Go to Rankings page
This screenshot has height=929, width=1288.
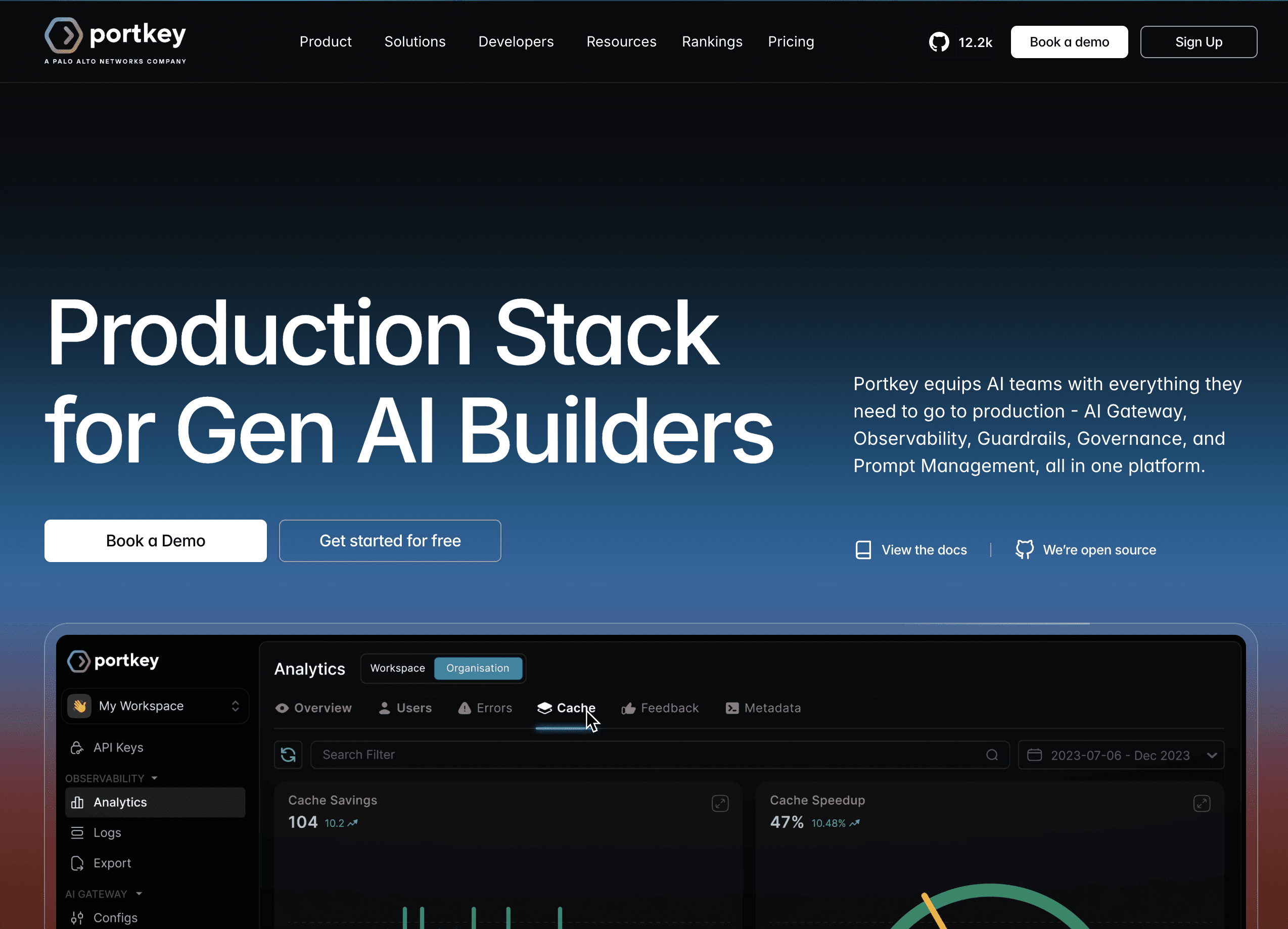(x=712, y=41)
